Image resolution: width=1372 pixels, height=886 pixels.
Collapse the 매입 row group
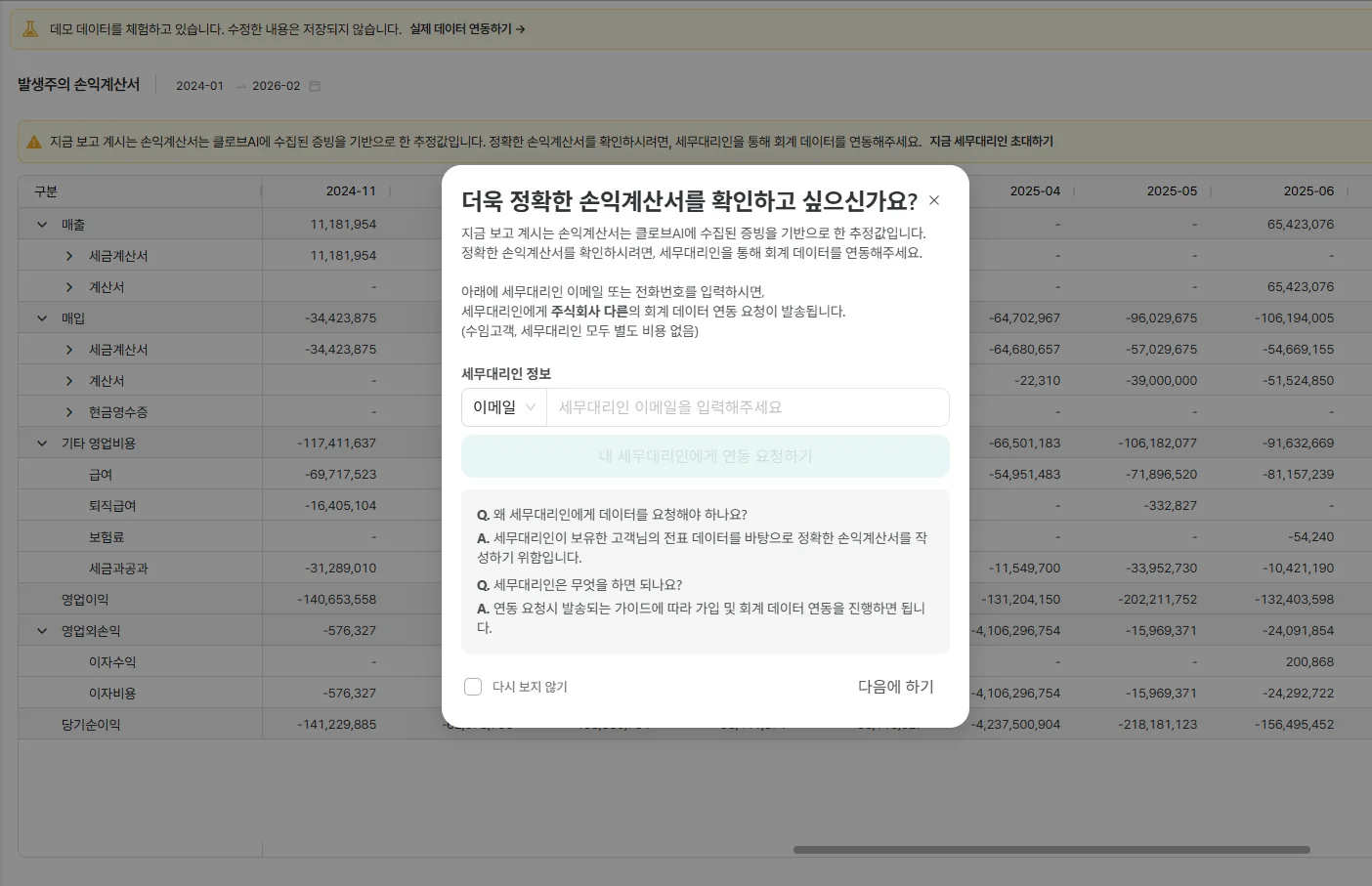[x=42, y=318]
